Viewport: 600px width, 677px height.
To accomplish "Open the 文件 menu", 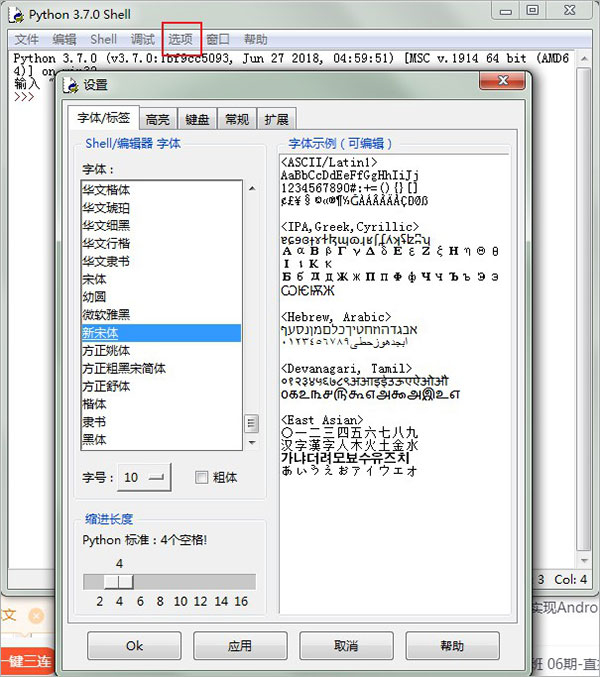I will (27, 39).
